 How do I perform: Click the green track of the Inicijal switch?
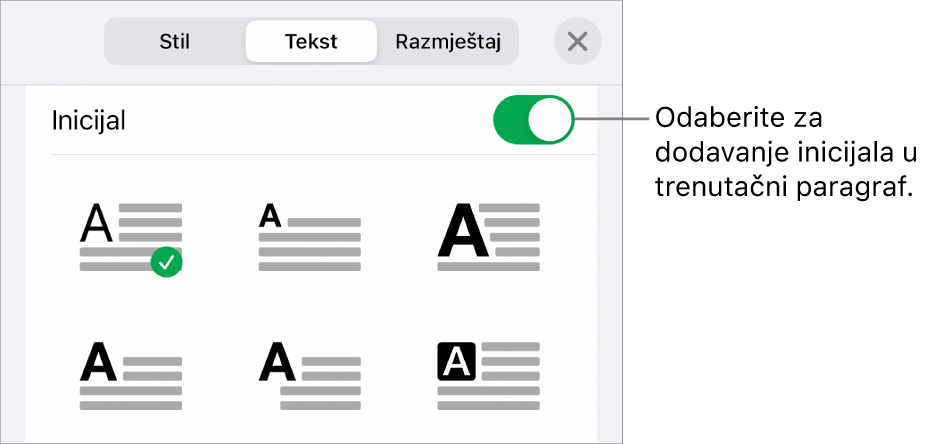pos(510,122)
